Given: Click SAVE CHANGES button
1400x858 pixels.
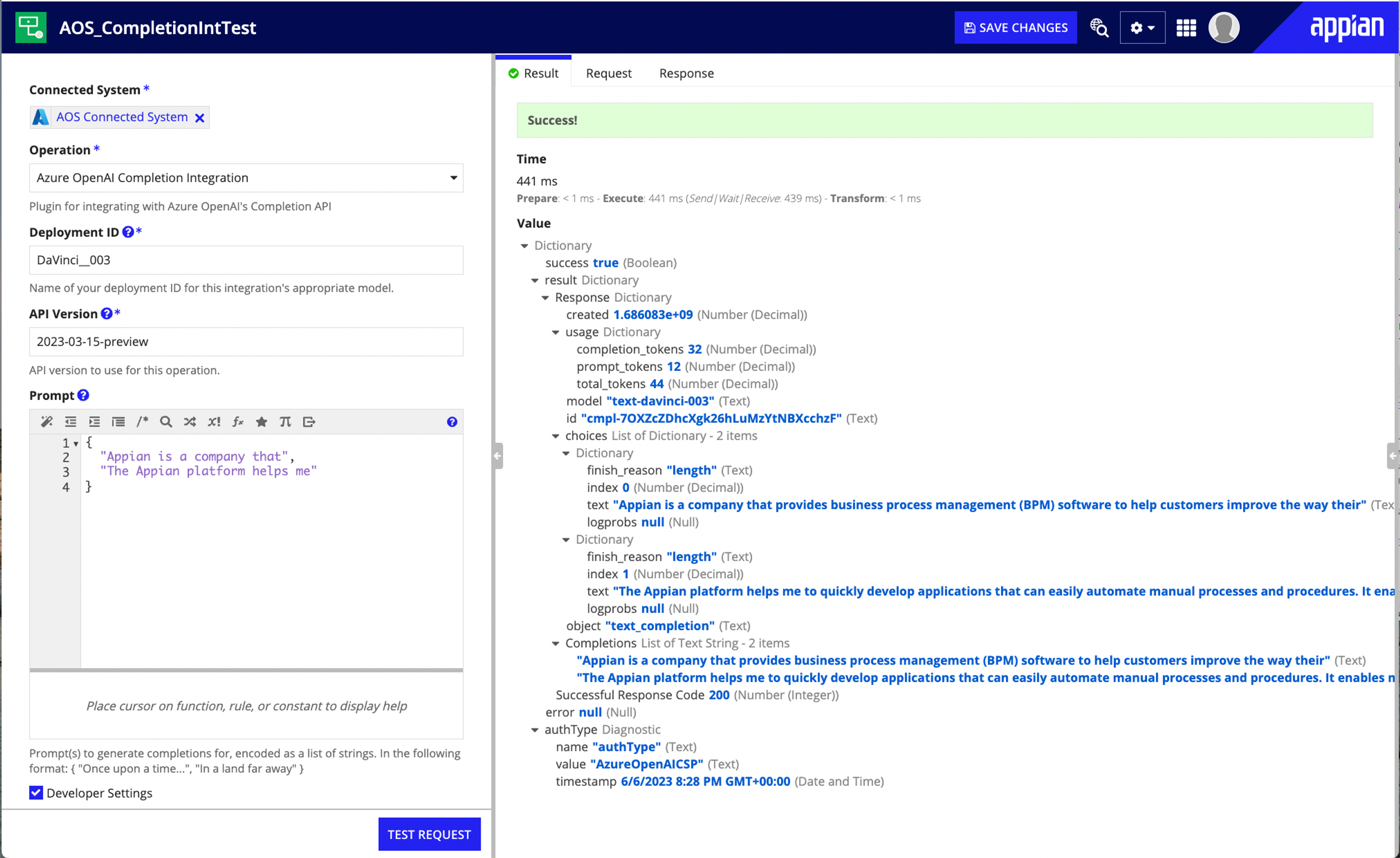Looking at the screenshot, I should click(1015, 27).
